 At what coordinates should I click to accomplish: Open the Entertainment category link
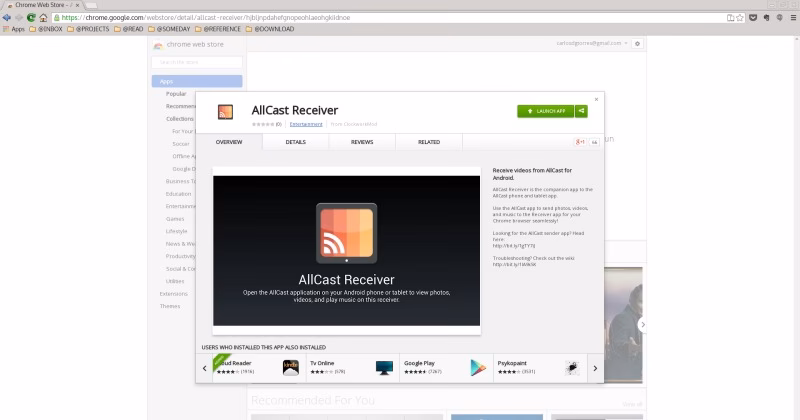(306, 124)
